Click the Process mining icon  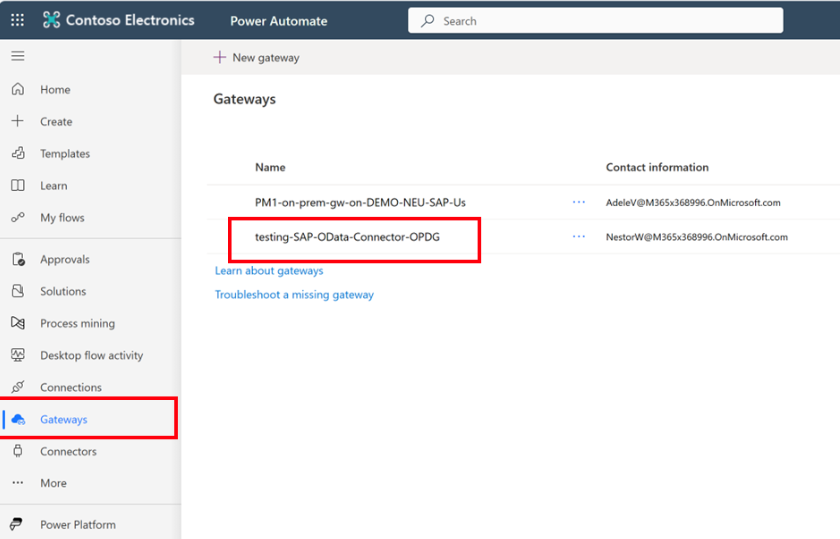coord(17,324)
